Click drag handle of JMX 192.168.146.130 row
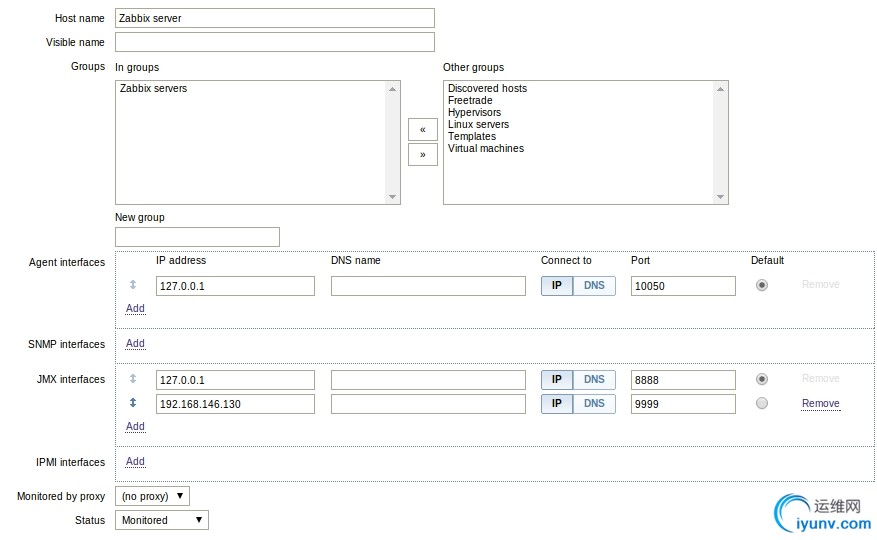Image resolution: width=877 pixels, height=540 pixels. (x=133, y=402)
